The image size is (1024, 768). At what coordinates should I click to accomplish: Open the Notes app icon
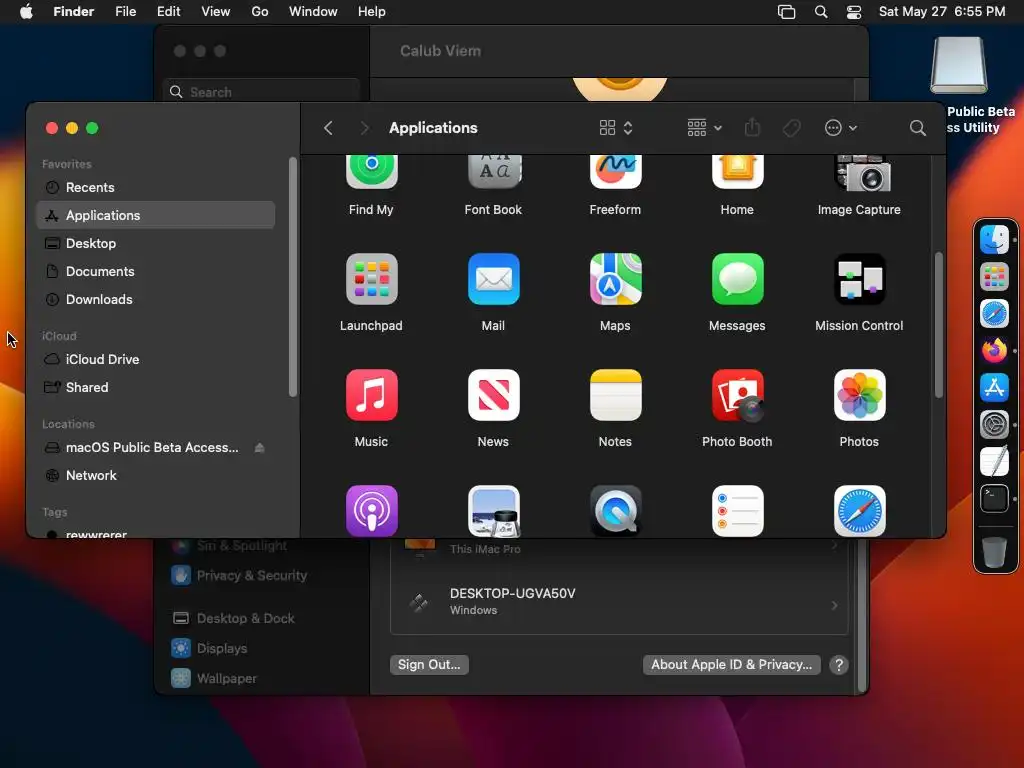tap(615, 395)
